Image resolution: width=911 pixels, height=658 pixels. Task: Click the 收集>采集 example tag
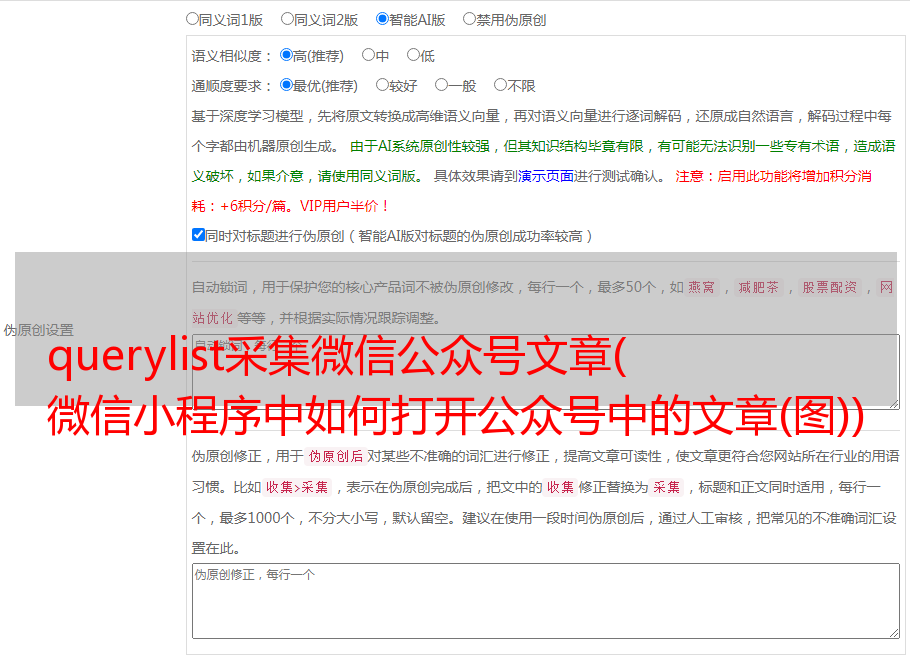297,487
